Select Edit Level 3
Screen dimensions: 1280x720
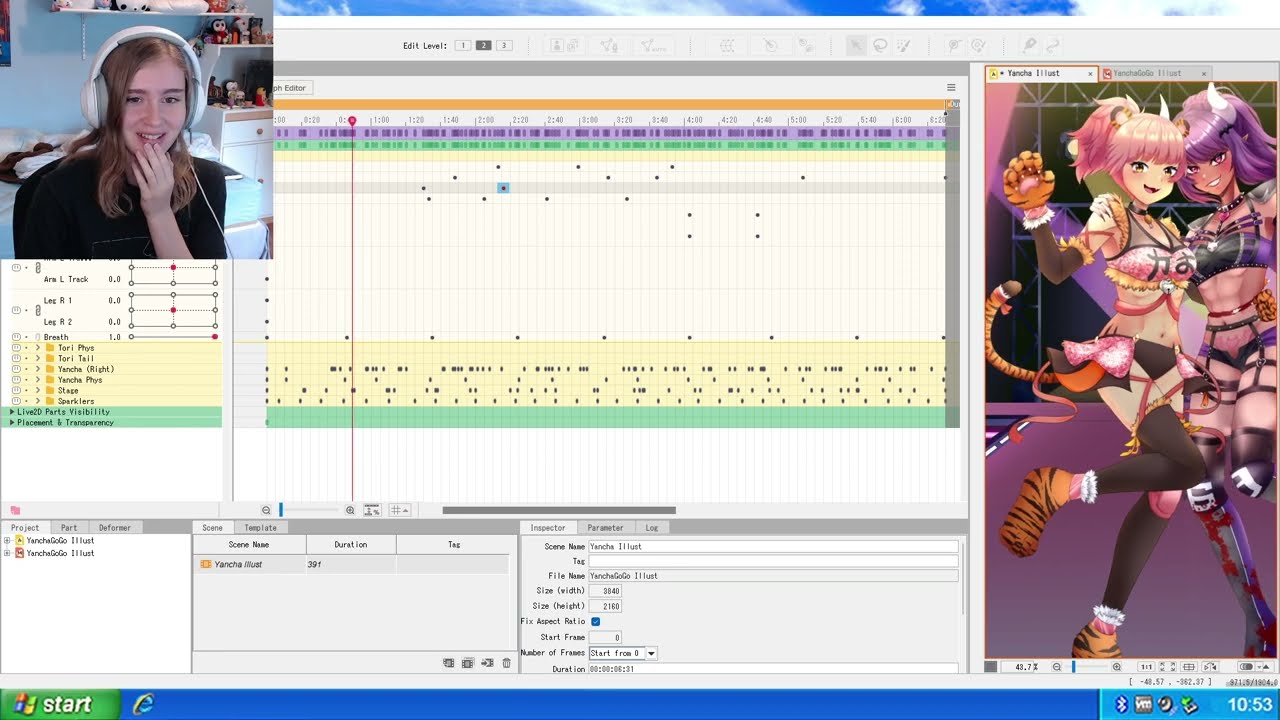tap(504, 46)
